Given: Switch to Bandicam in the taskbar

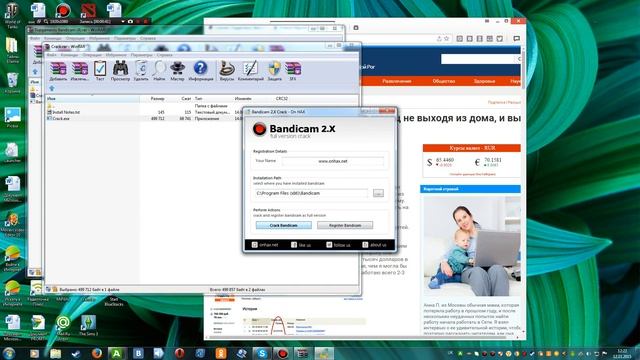Looking at the screenshot, I should pos(282,353).
